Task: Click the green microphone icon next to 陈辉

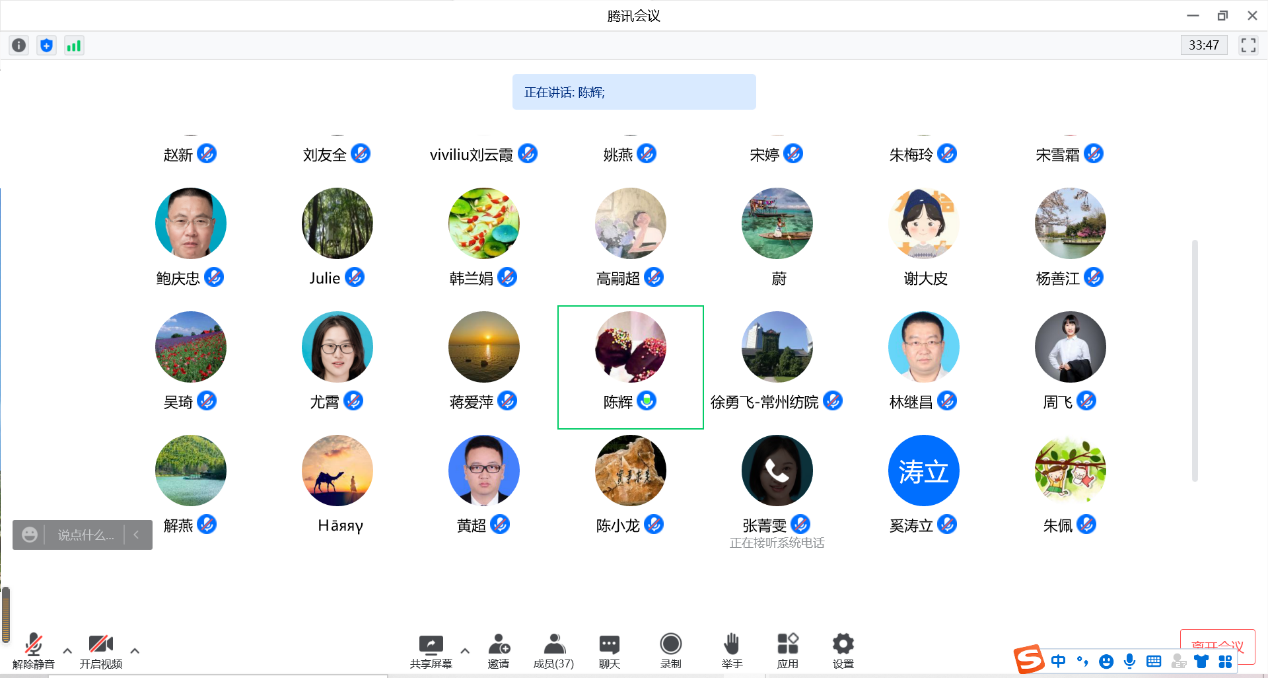Action: [x=648, y=401]
